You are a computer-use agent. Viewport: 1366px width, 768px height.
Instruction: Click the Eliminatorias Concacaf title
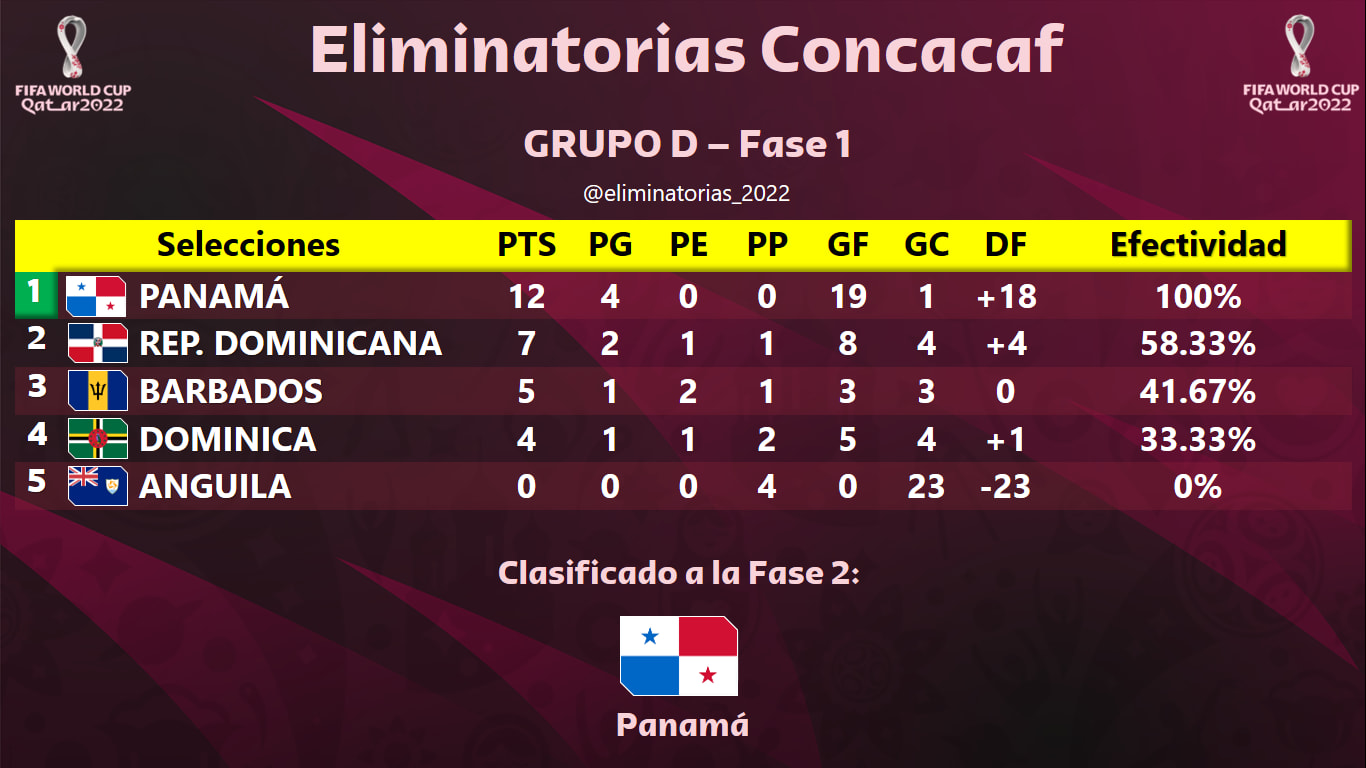point(686,47)
